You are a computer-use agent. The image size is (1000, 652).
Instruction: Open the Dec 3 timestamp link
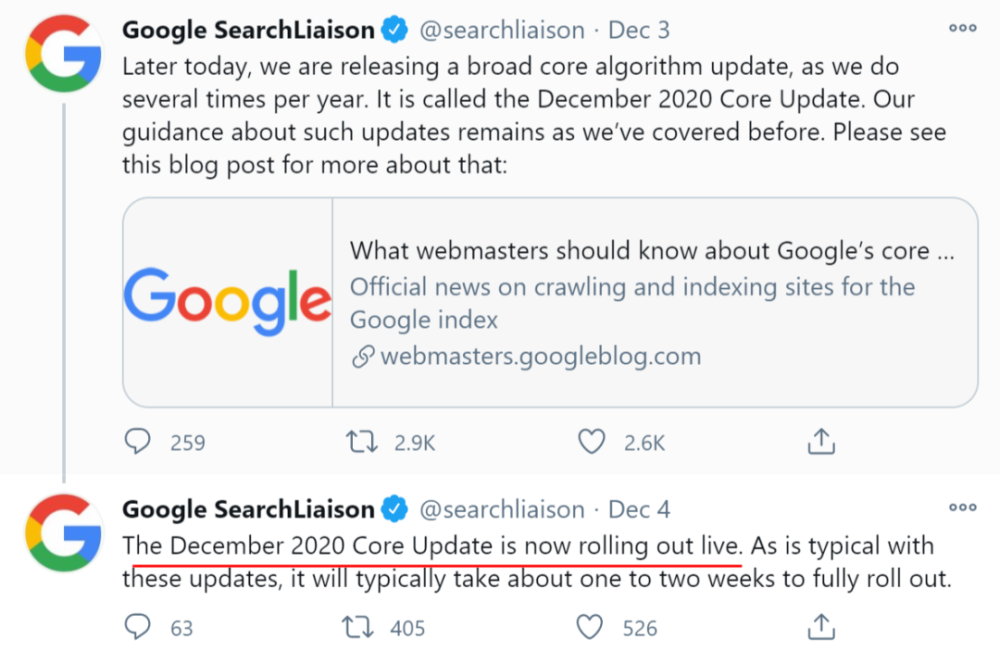[x=639, y=30]
